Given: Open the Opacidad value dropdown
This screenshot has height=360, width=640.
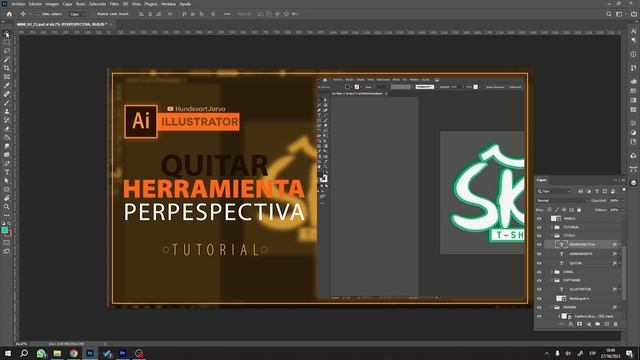Looking at the screenshot, I should (622, 200).
